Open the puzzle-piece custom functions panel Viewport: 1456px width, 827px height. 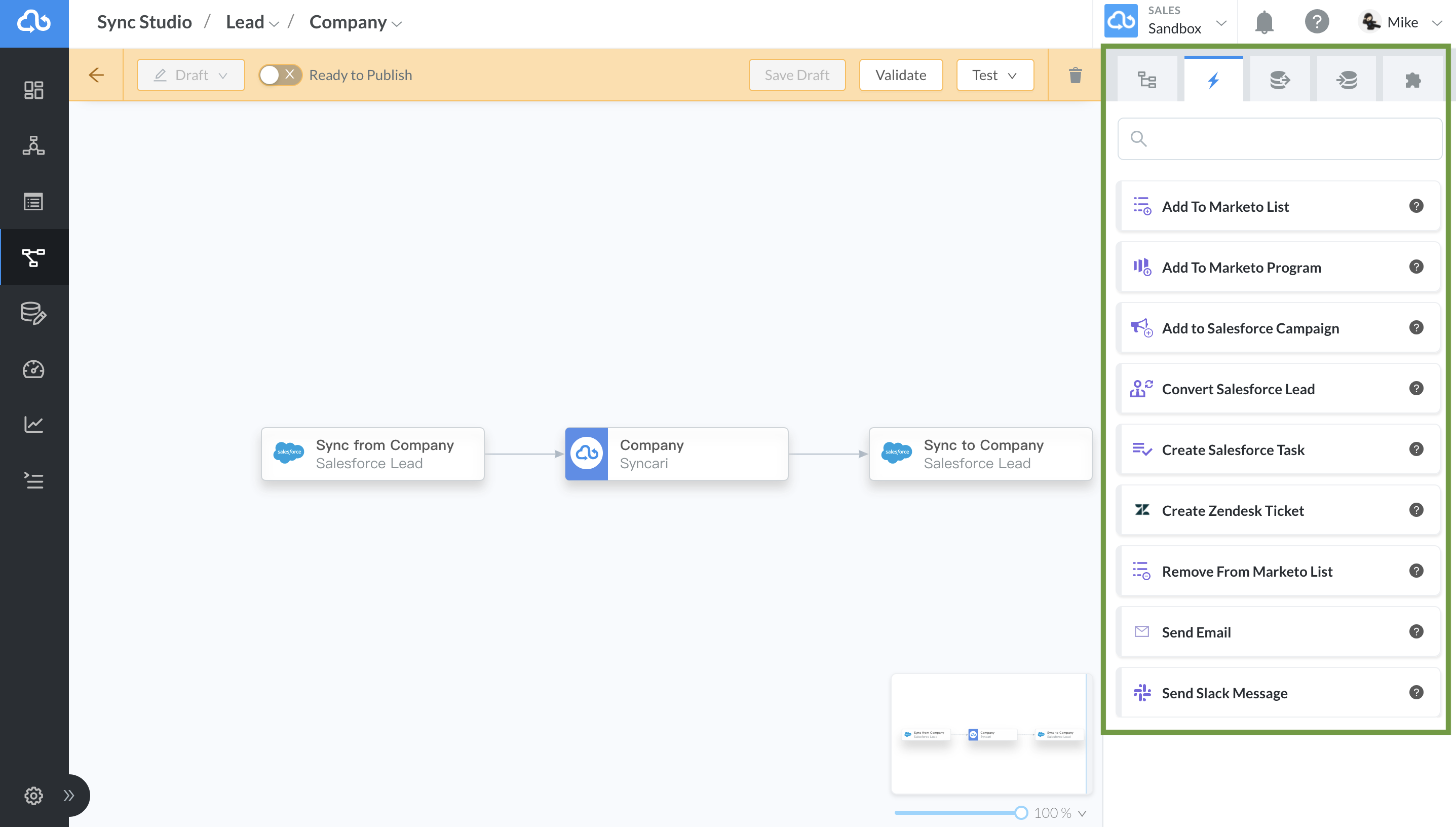point(1413,80)
